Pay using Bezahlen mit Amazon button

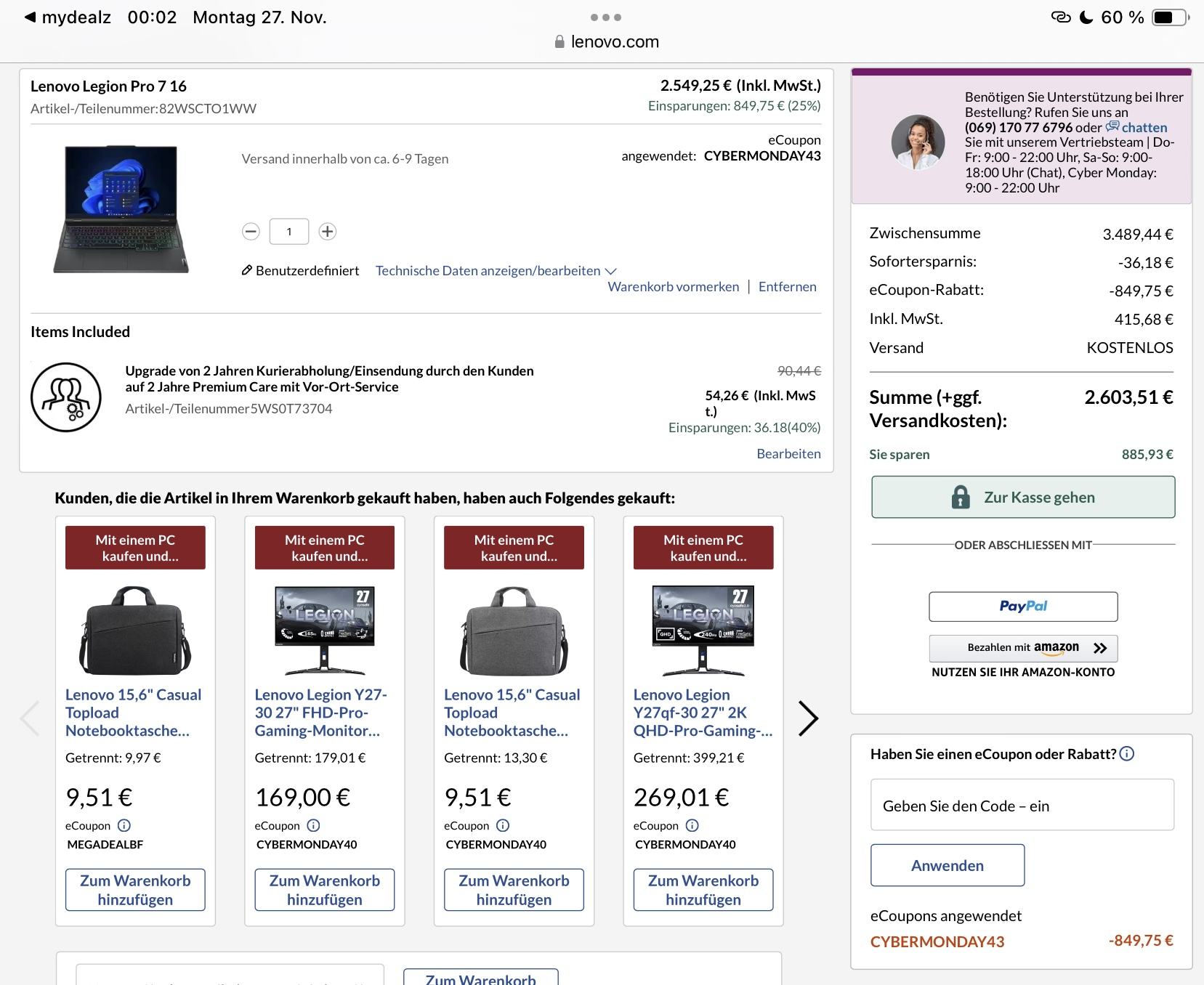click(x=1023, y=648)
